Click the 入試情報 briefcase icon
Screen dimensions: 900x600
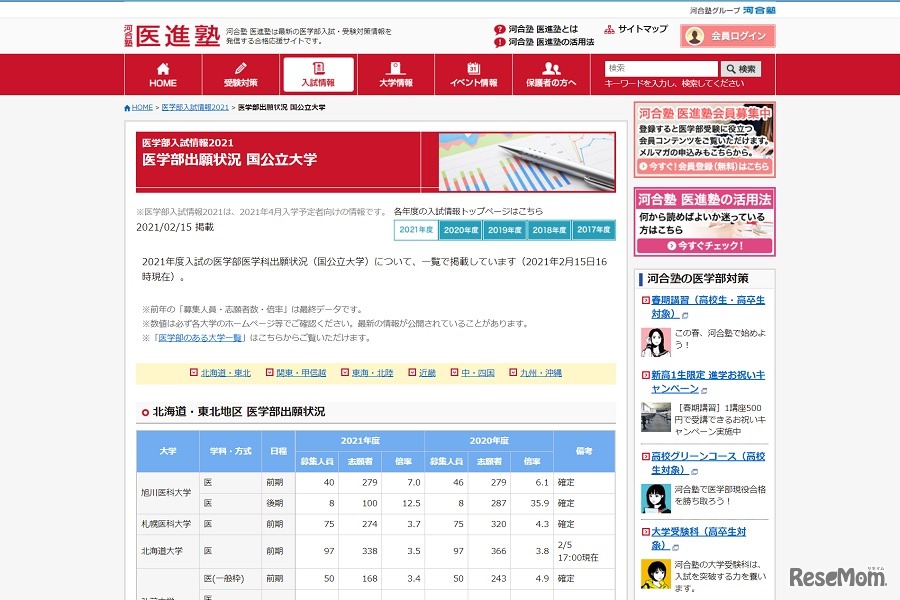[x=318, y=67]
